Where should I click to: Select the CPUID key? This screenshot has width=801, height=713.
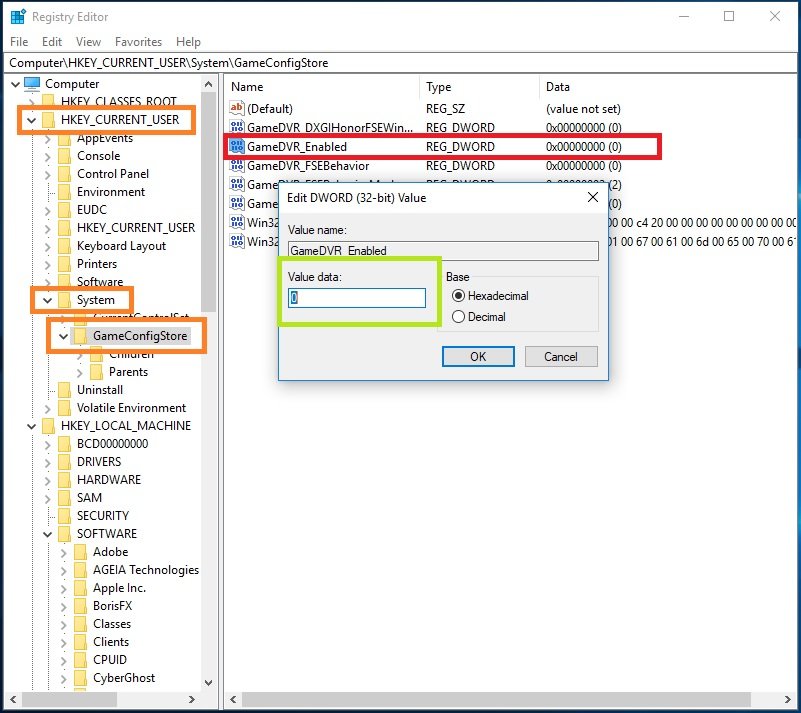tap(110, 660)
